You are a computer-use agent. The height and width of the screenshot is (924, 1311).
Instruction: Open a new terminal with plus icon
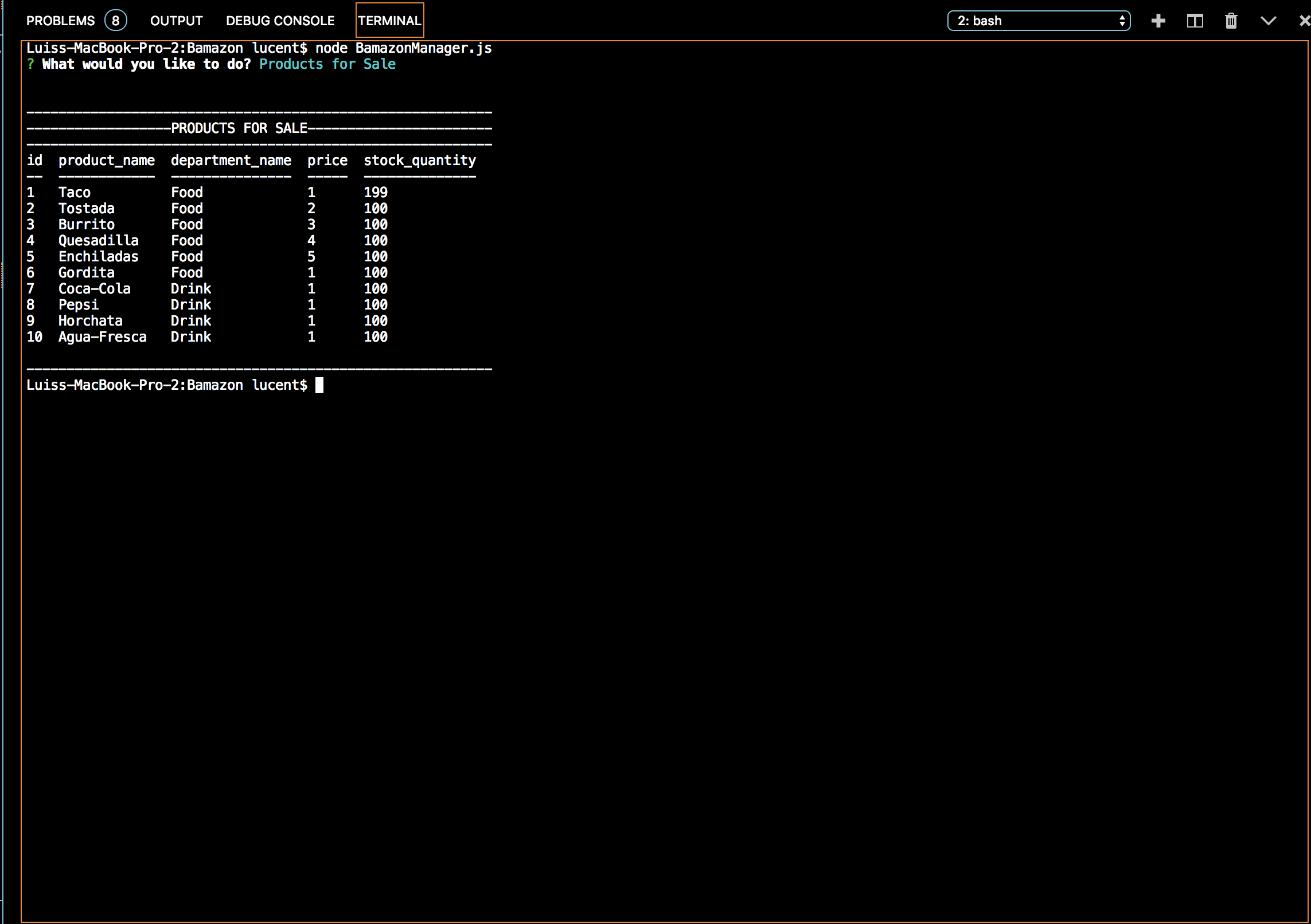pos(1158,21)
